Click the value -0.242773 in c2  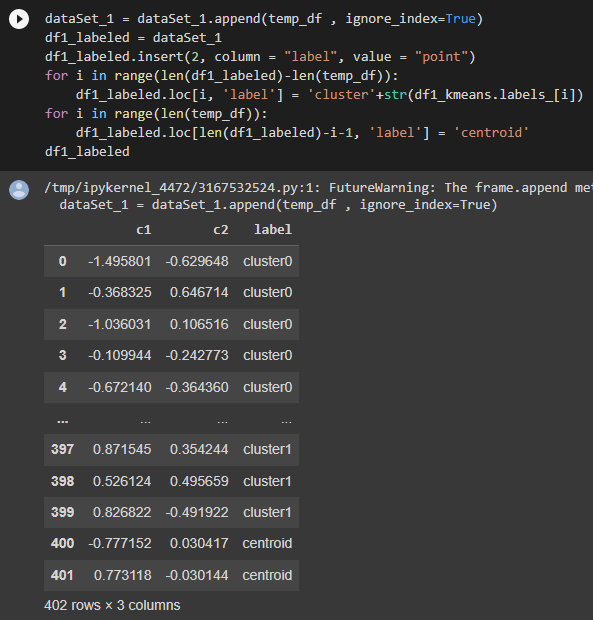pyautogui.click(x=197, y=355)
